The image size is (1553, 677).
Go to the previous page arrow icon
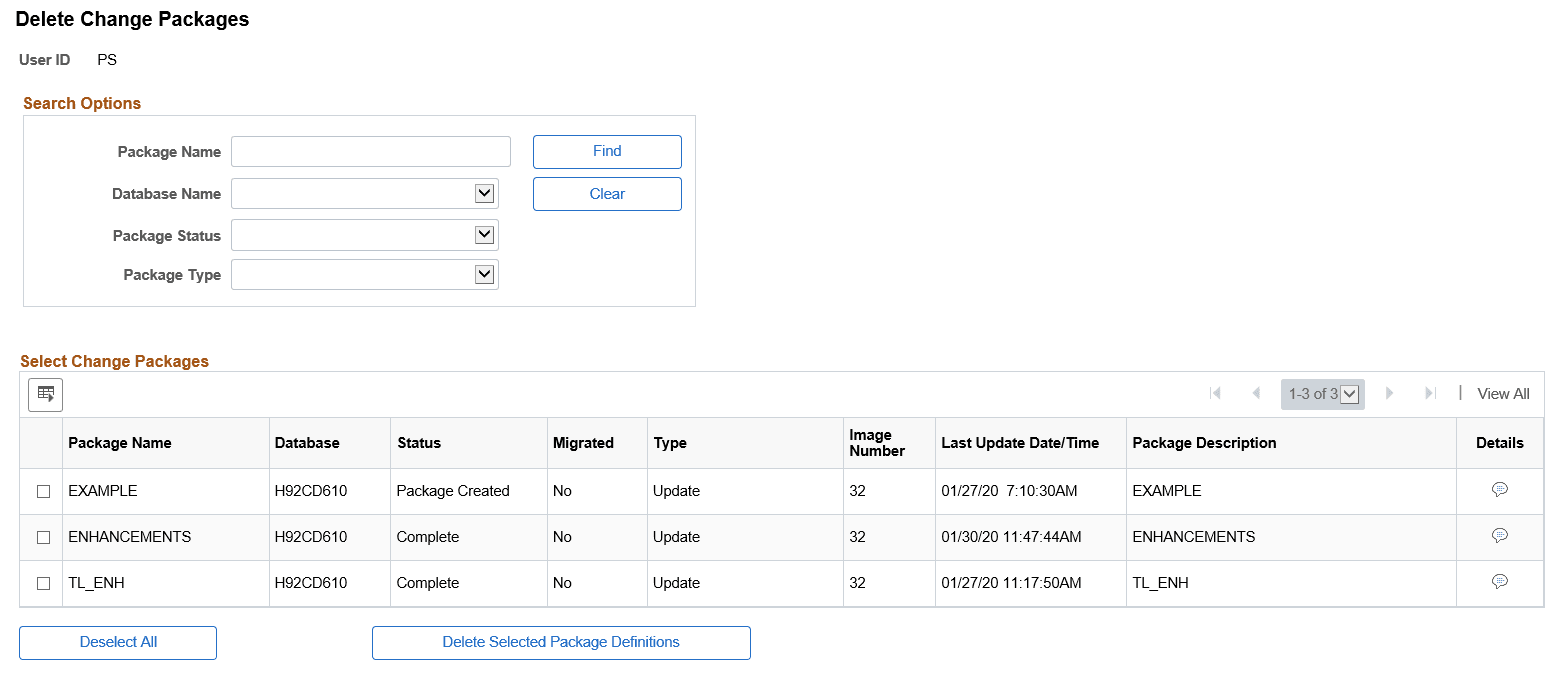coord(1256,393)
